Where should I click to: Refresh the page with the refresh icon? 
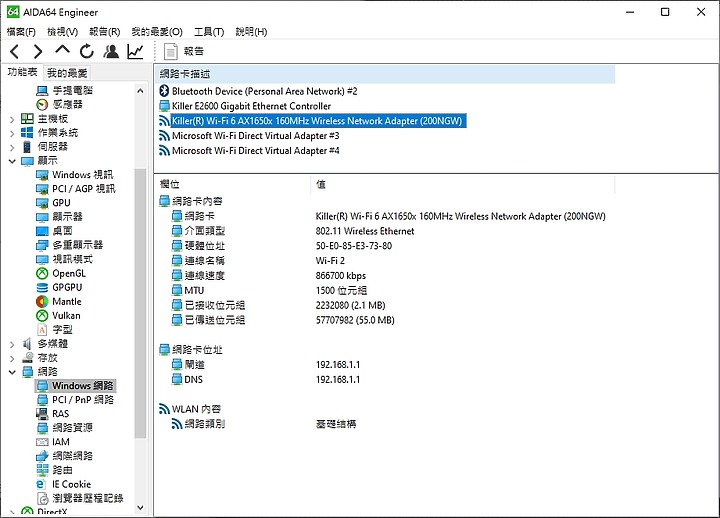coord(86,51)
